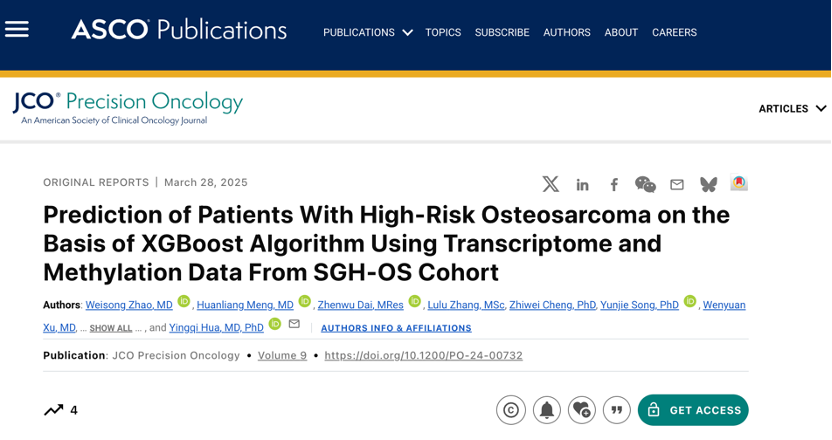Expand the Articles dropdown menu
832x440 pixels.
coord(792,109)
